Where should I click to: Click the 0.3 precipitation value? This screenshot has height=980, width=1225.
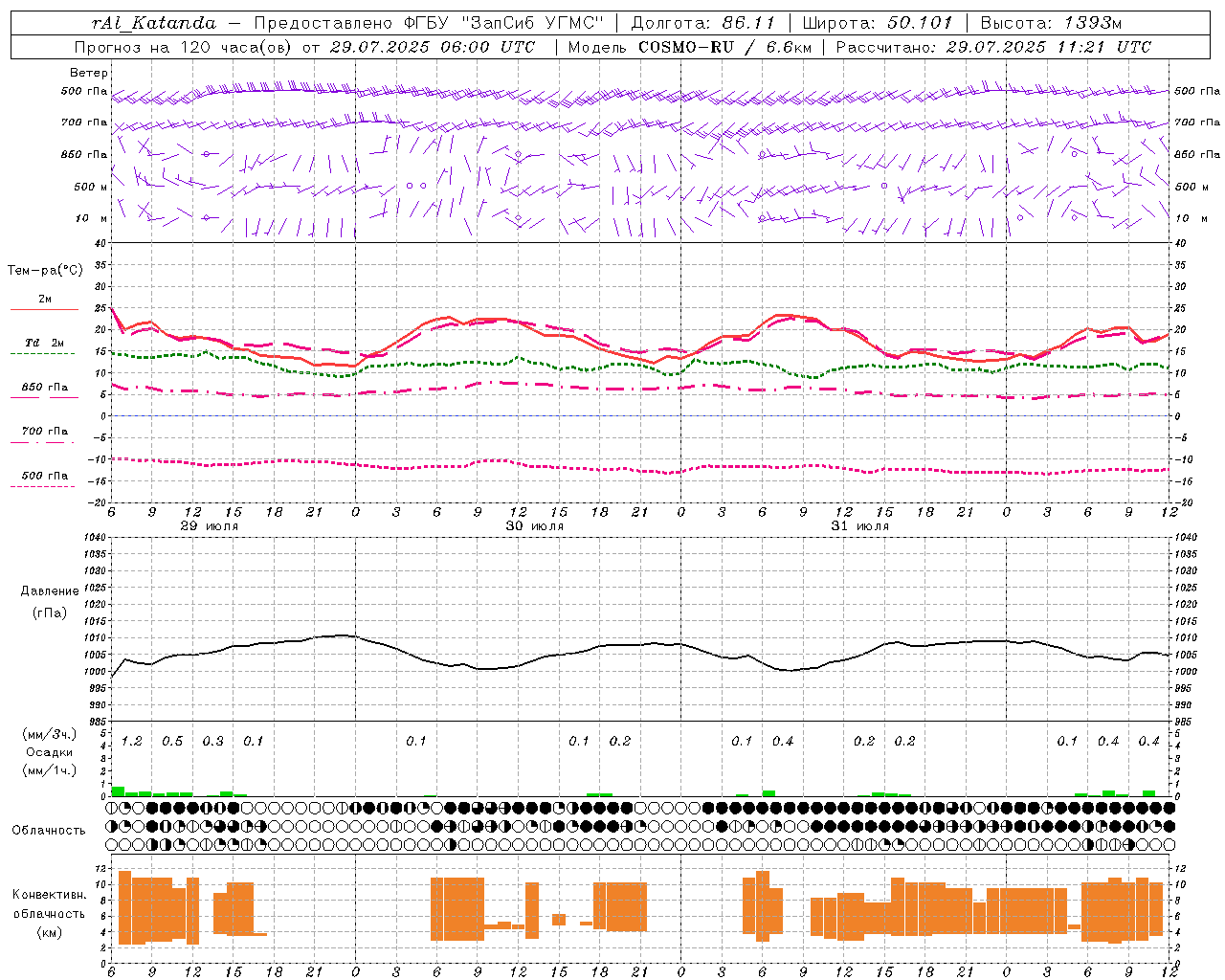(x=213, y=742)
